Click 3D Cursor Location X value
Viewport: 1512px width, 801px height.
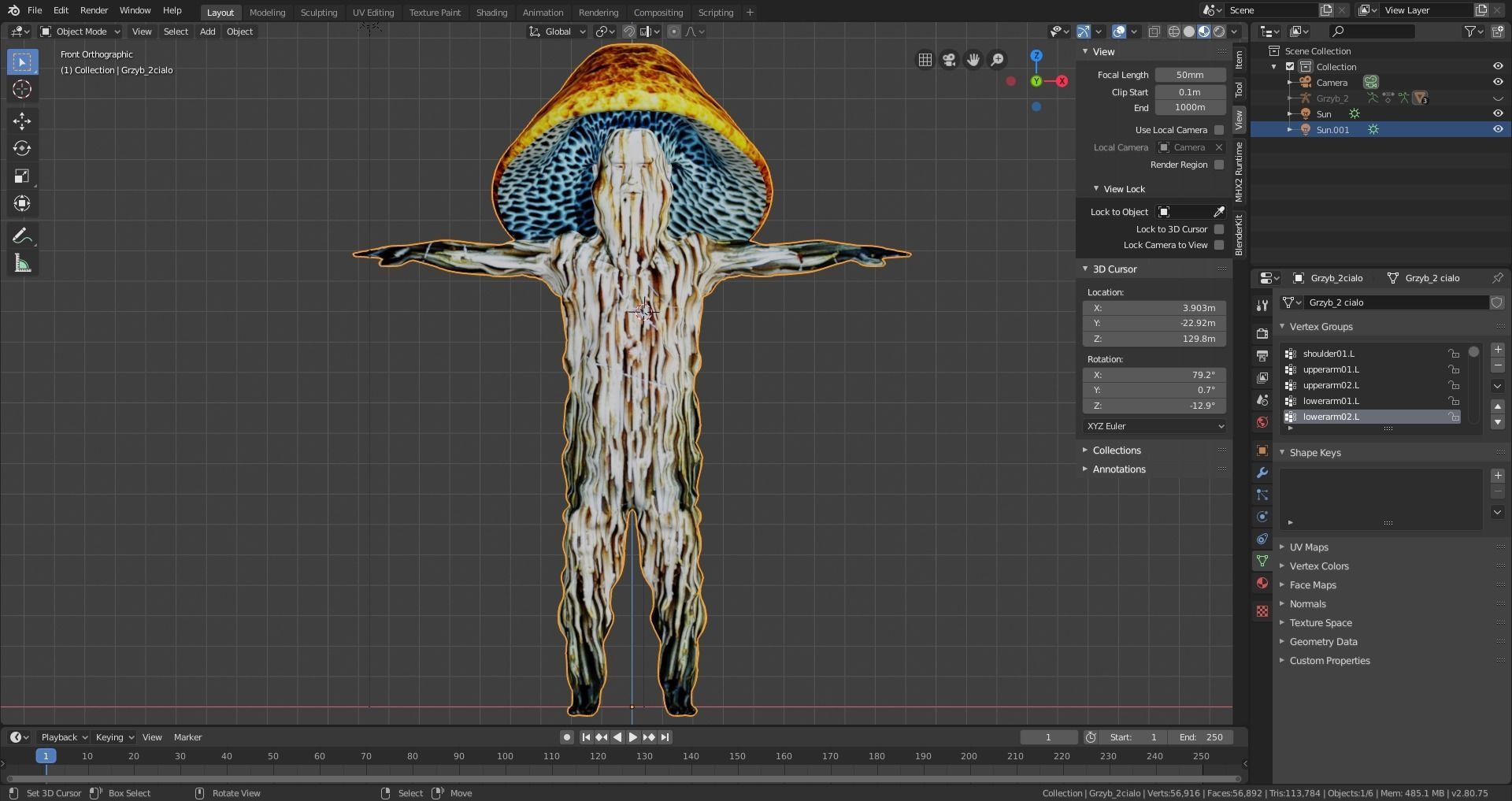coord(1154,308)
